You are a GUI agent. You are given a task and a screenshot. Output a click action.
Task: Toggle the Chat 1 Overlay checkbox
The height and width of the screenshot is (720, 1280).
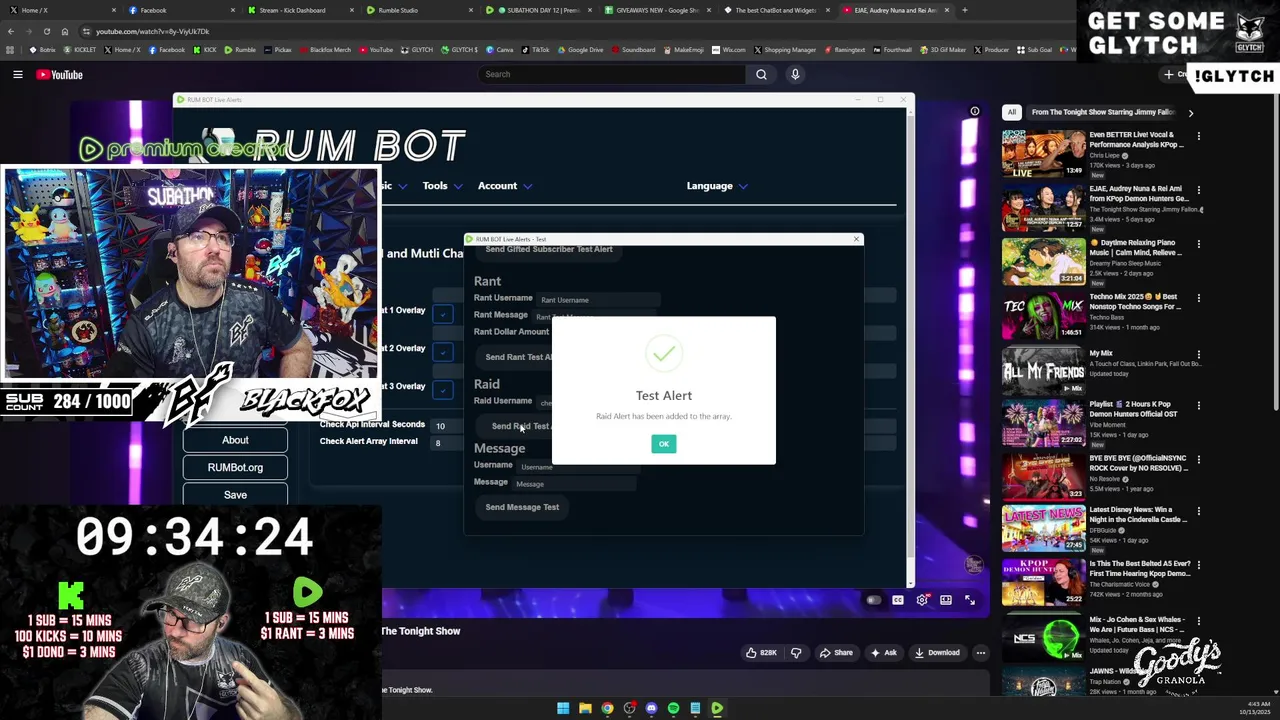point(443,313)
